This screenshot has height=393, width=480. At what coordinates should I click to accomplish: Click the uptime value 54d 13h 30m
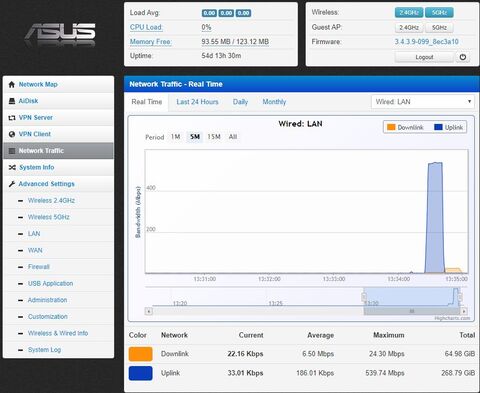coord(221,56)
